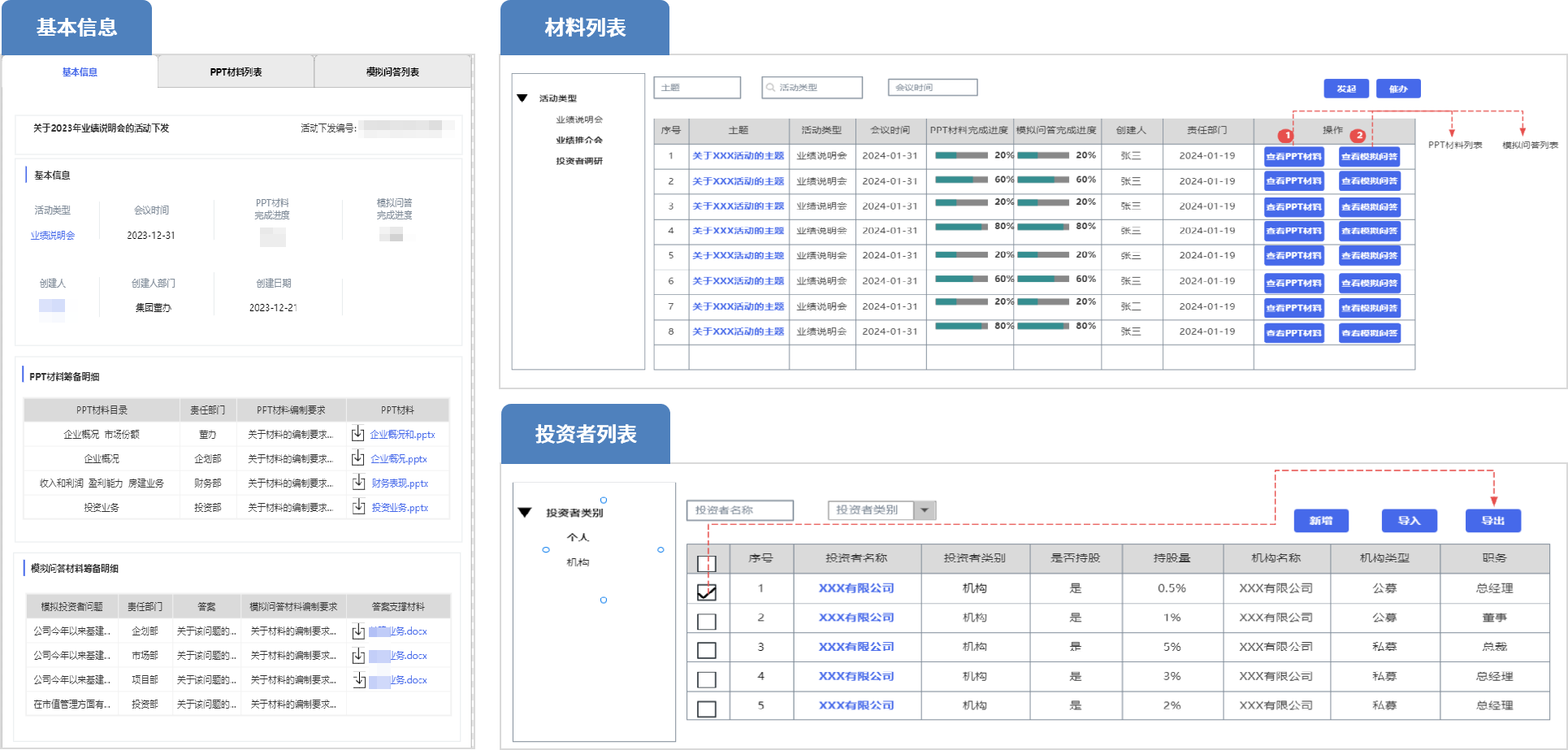Click the 导入 button
The image size is (1568, 750).
click(1410, 521)
